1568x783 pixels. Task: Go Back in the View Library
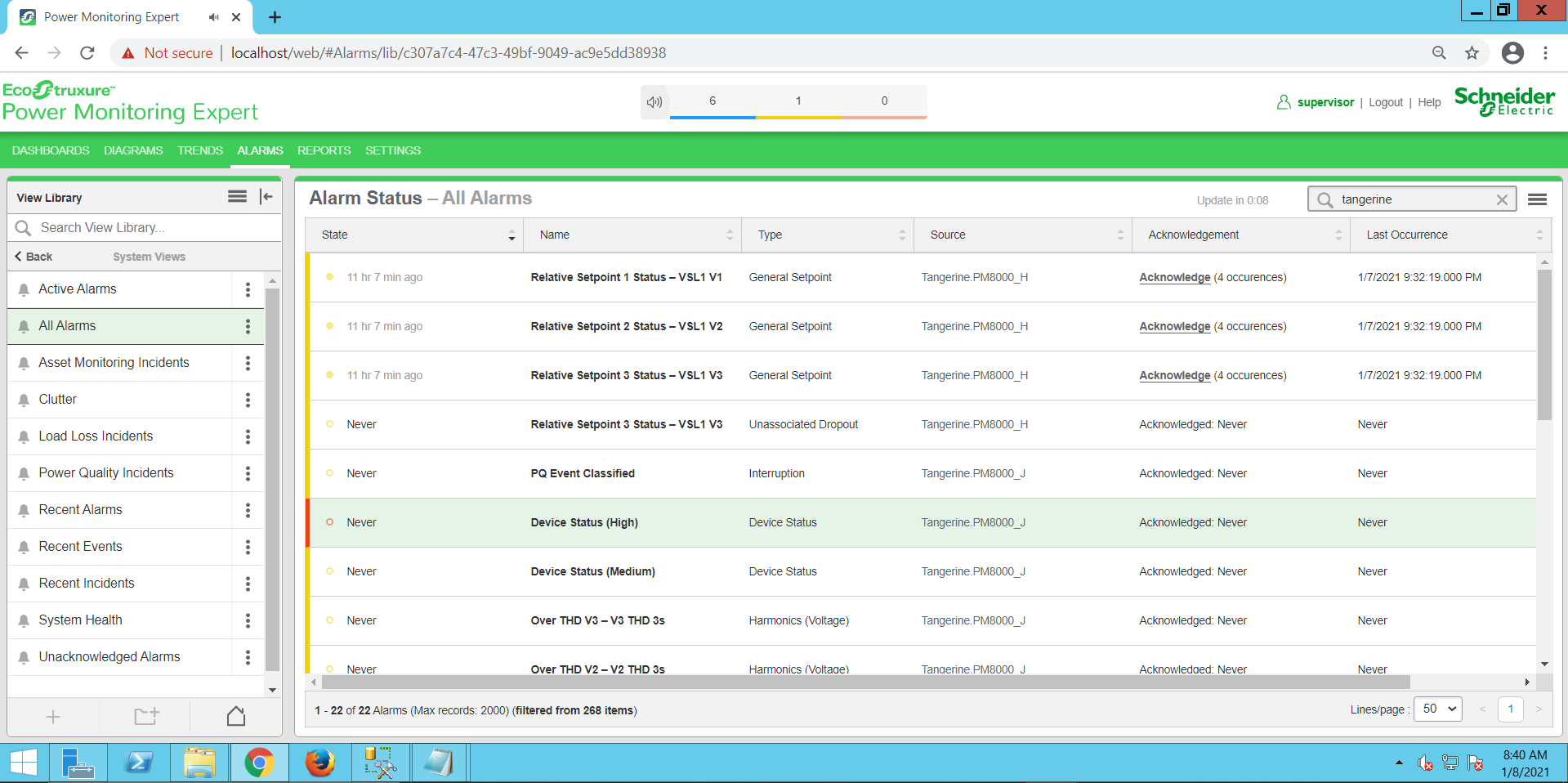click(x=34, y=257)
